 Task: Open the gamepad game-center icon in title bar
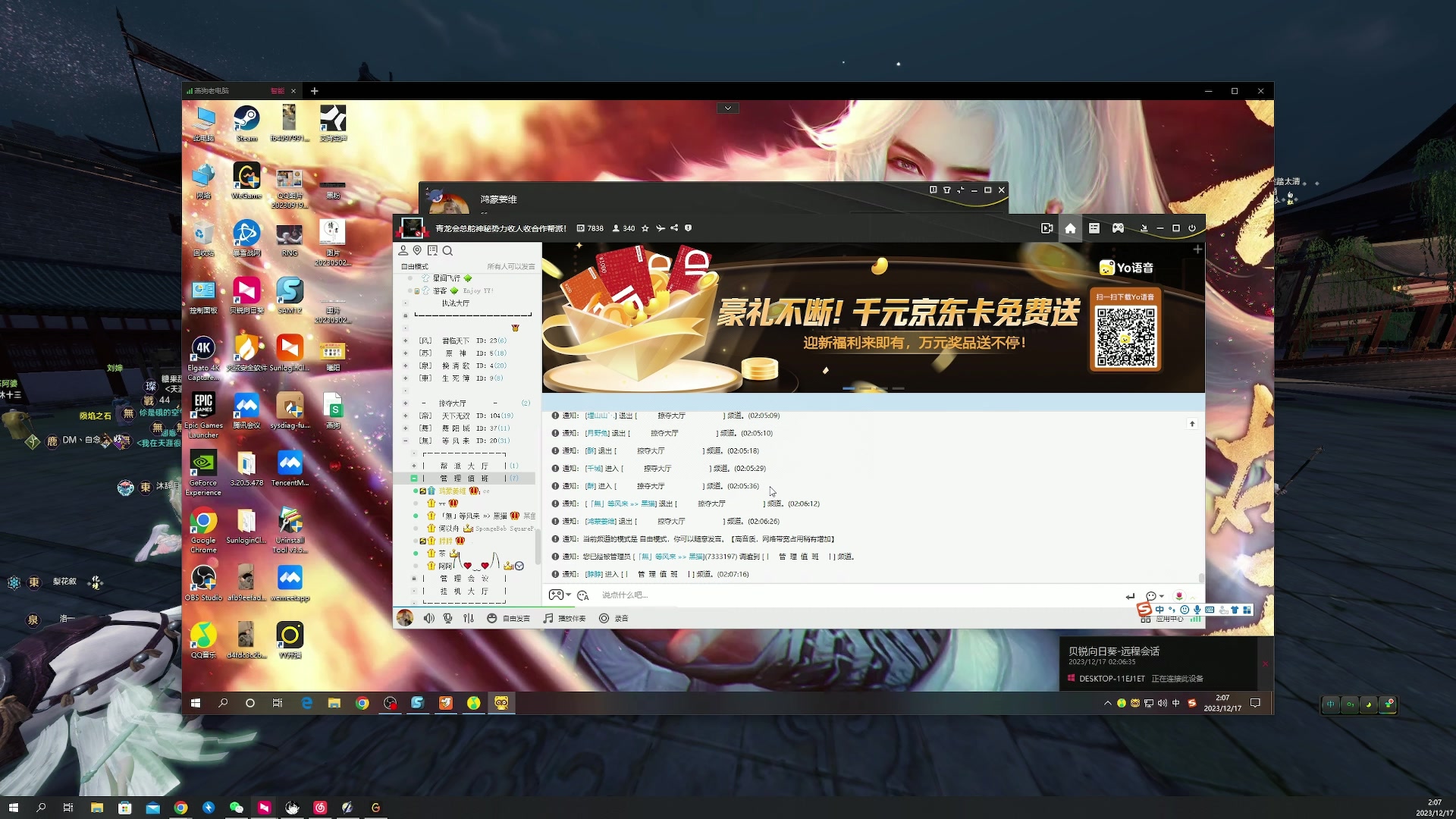point(1118,227)
